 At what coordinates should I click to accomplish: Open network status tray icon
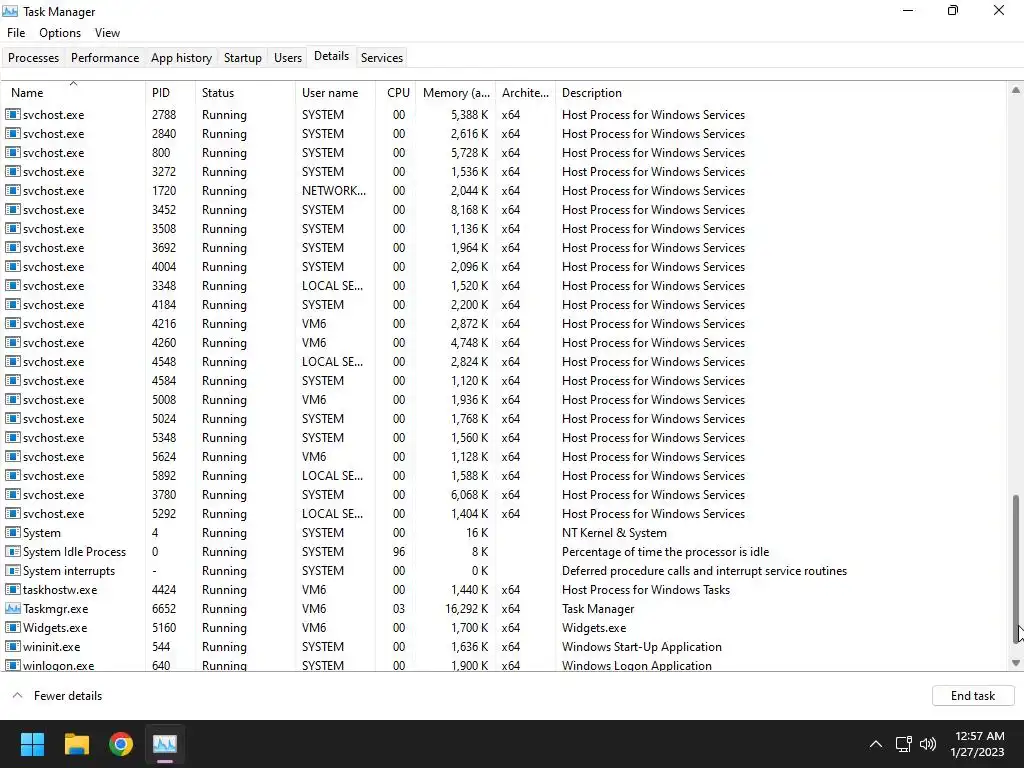pos(903,744)
